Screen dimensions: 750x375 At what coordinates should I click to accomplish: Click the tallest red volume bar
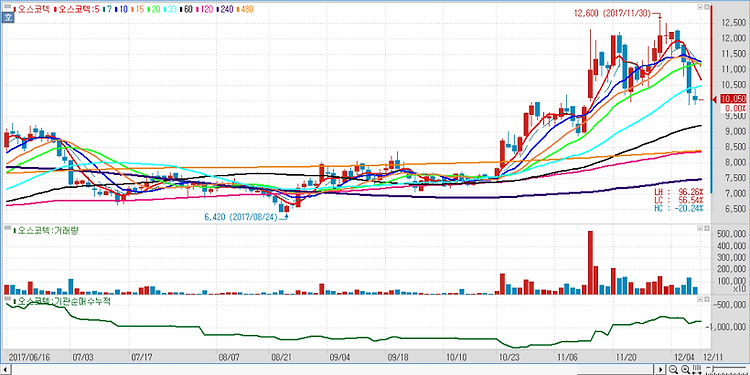pos(590,262)
